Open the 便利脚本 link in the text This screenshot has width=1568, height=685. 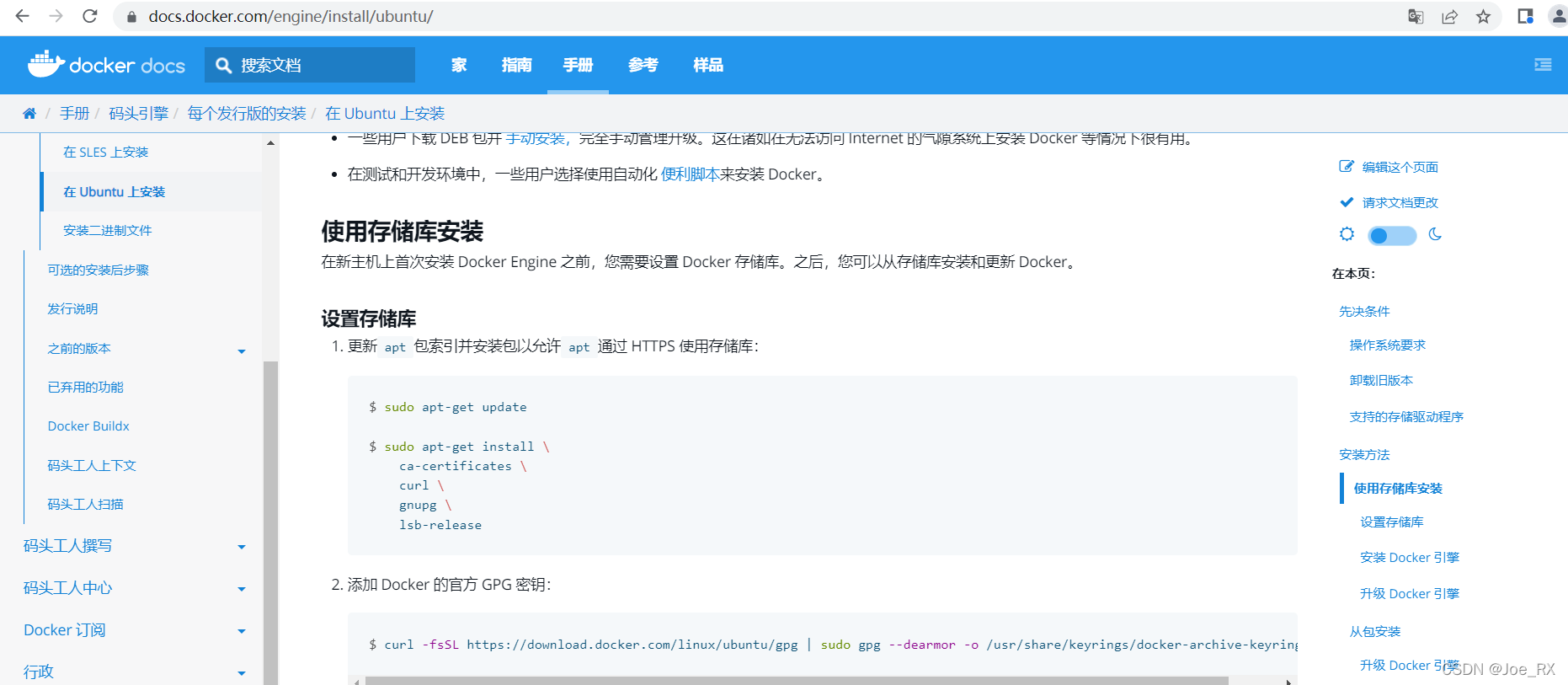(690, 174)
